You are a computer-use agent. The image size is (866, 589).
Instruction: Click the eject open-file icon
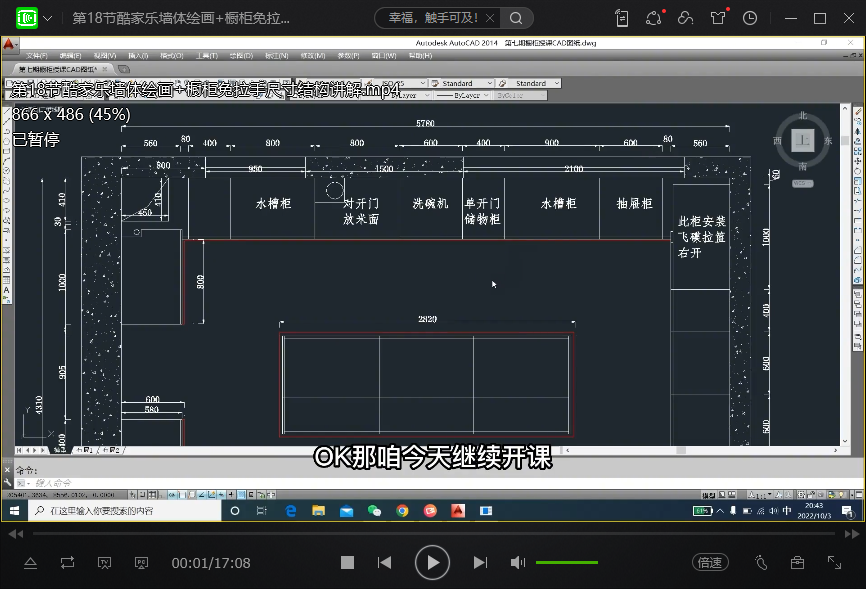[x=30, y=563]
